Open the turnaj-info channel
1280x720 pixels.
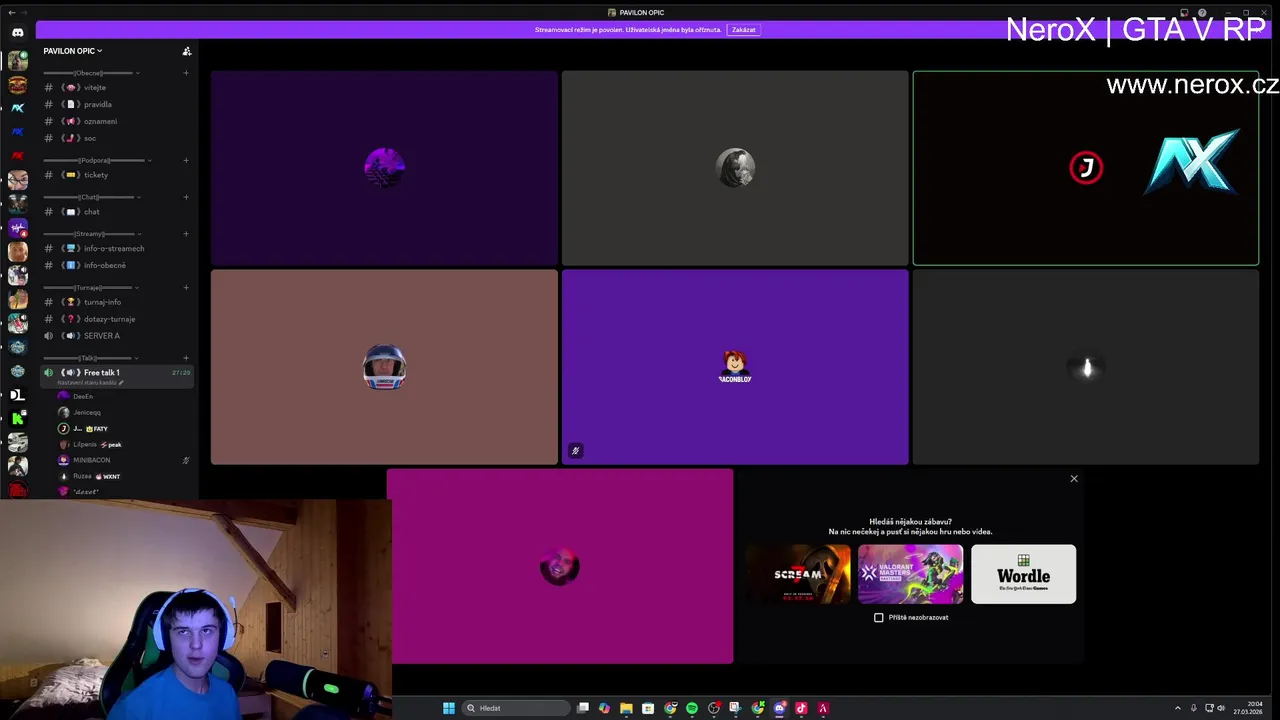[116, 302]
